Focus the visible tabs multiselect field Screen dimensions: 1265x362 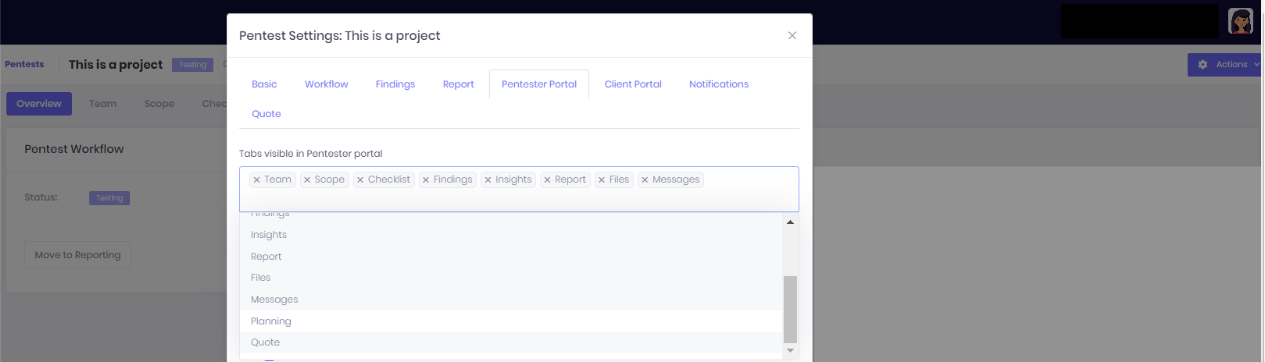[x=519, y=189]
